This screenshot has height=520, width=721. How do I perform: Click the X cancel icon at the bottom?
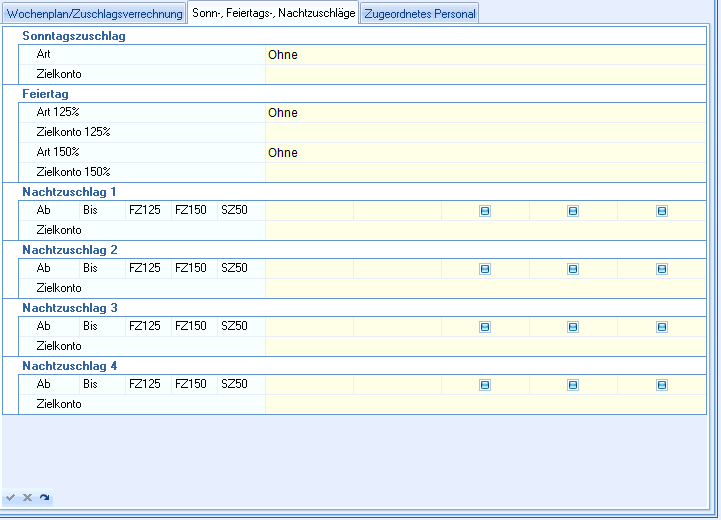tap(27, 497)
